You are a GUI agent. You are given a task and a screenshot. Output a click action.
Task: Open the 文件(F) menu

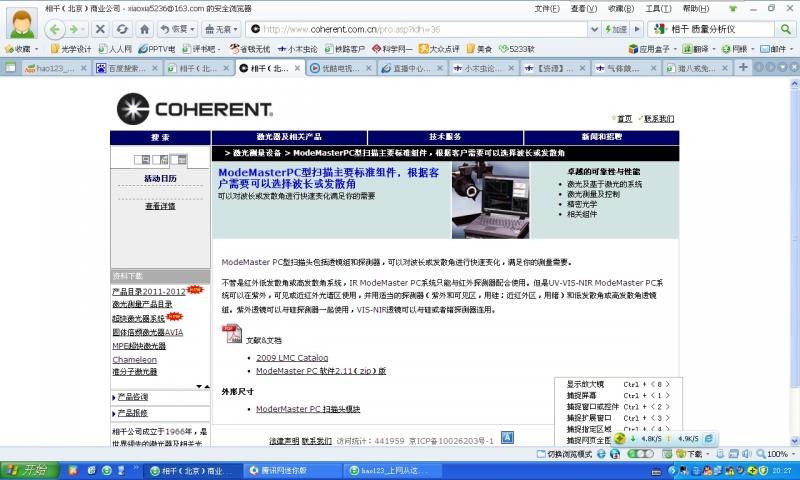(x=546, y=9)
